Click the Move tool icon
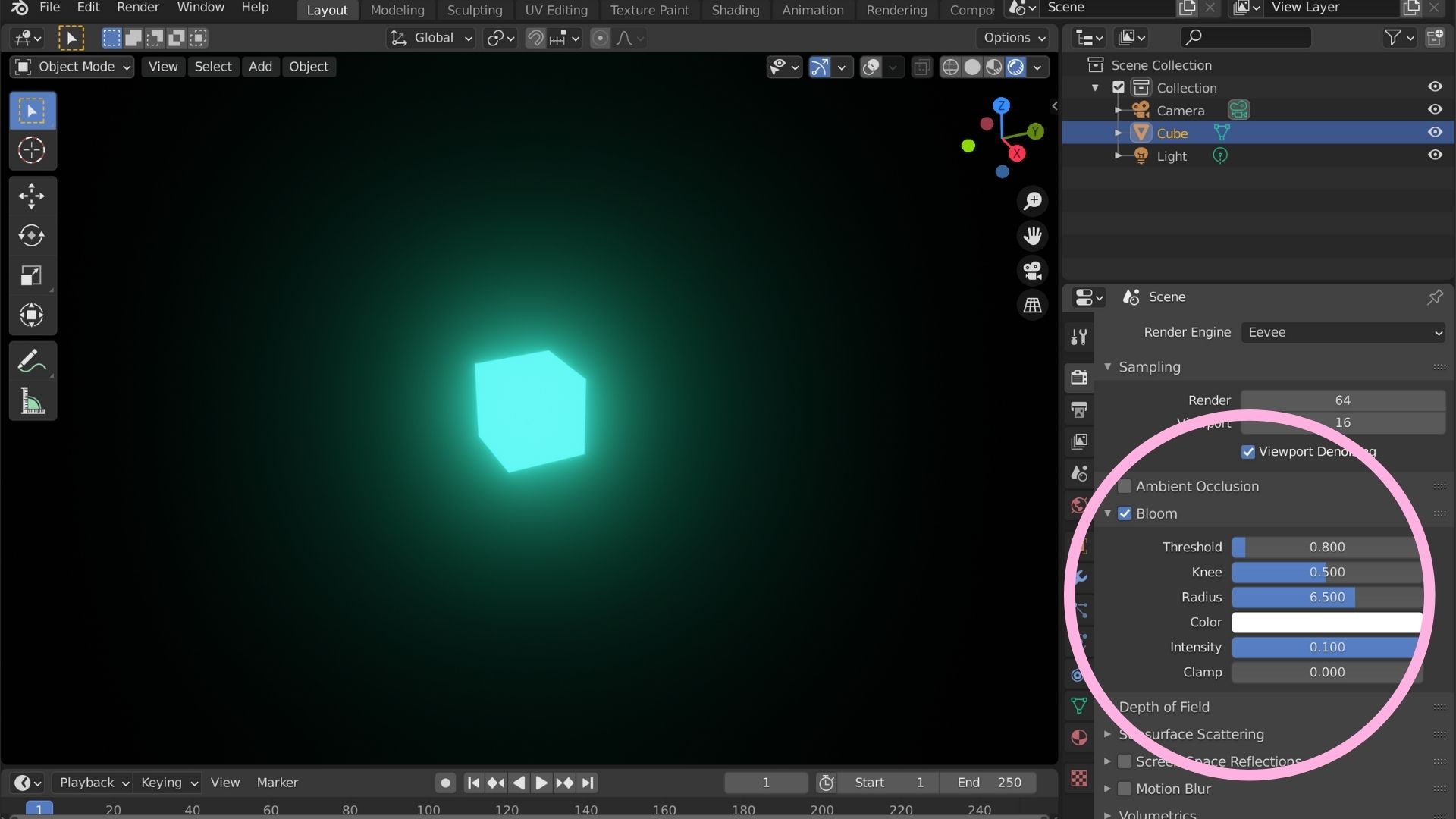The height and width of the screenshot is (819, 1456). coord(32,196)
